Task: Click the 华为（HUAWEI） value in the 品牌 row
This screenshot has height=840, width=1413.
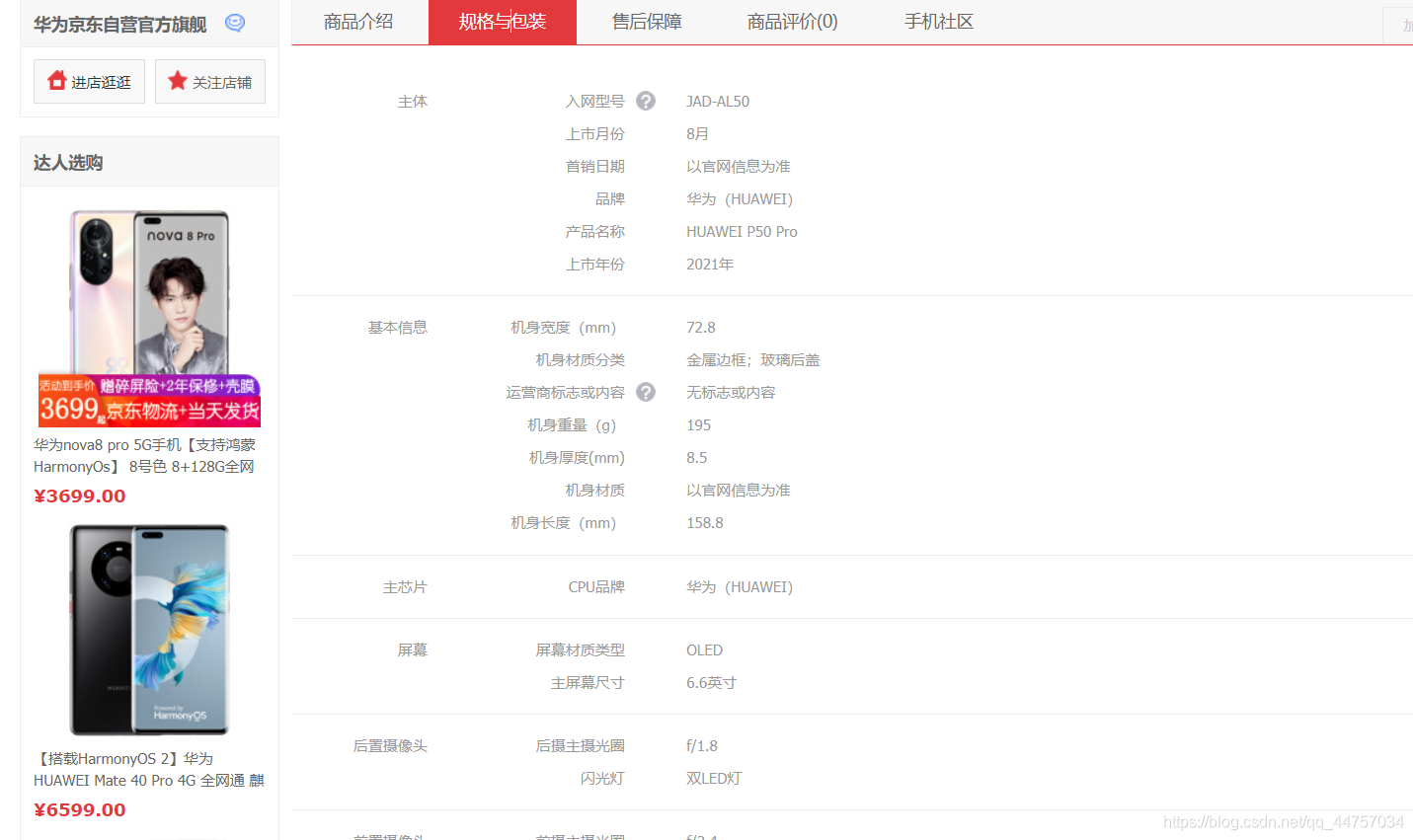Action: [740, 199]
